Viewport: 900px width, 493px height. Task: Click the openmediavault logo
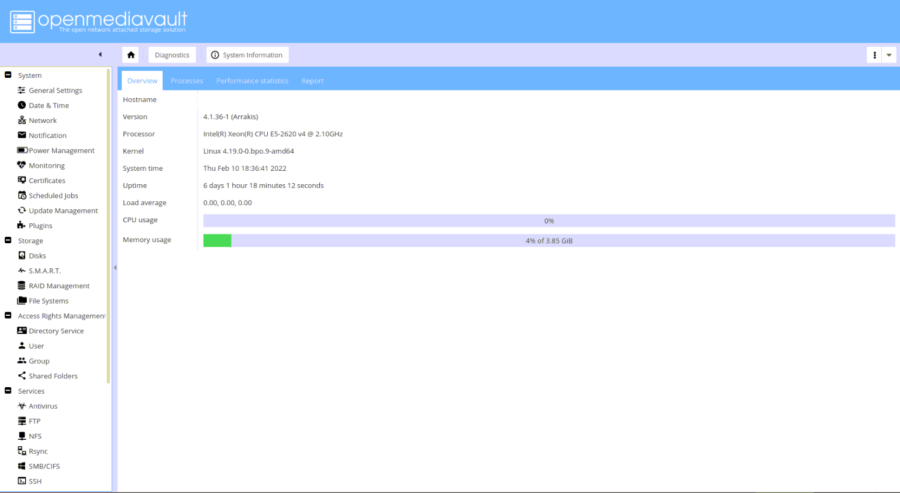click(x=99, y=22)
